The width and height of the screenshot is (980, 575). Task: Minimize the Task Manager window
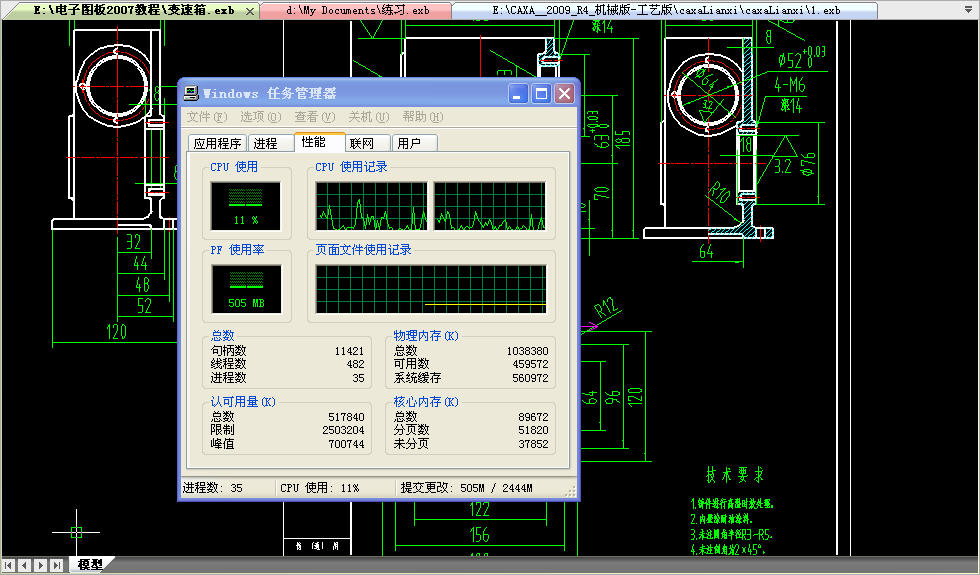pyautogui.click(x=518, y=94)
